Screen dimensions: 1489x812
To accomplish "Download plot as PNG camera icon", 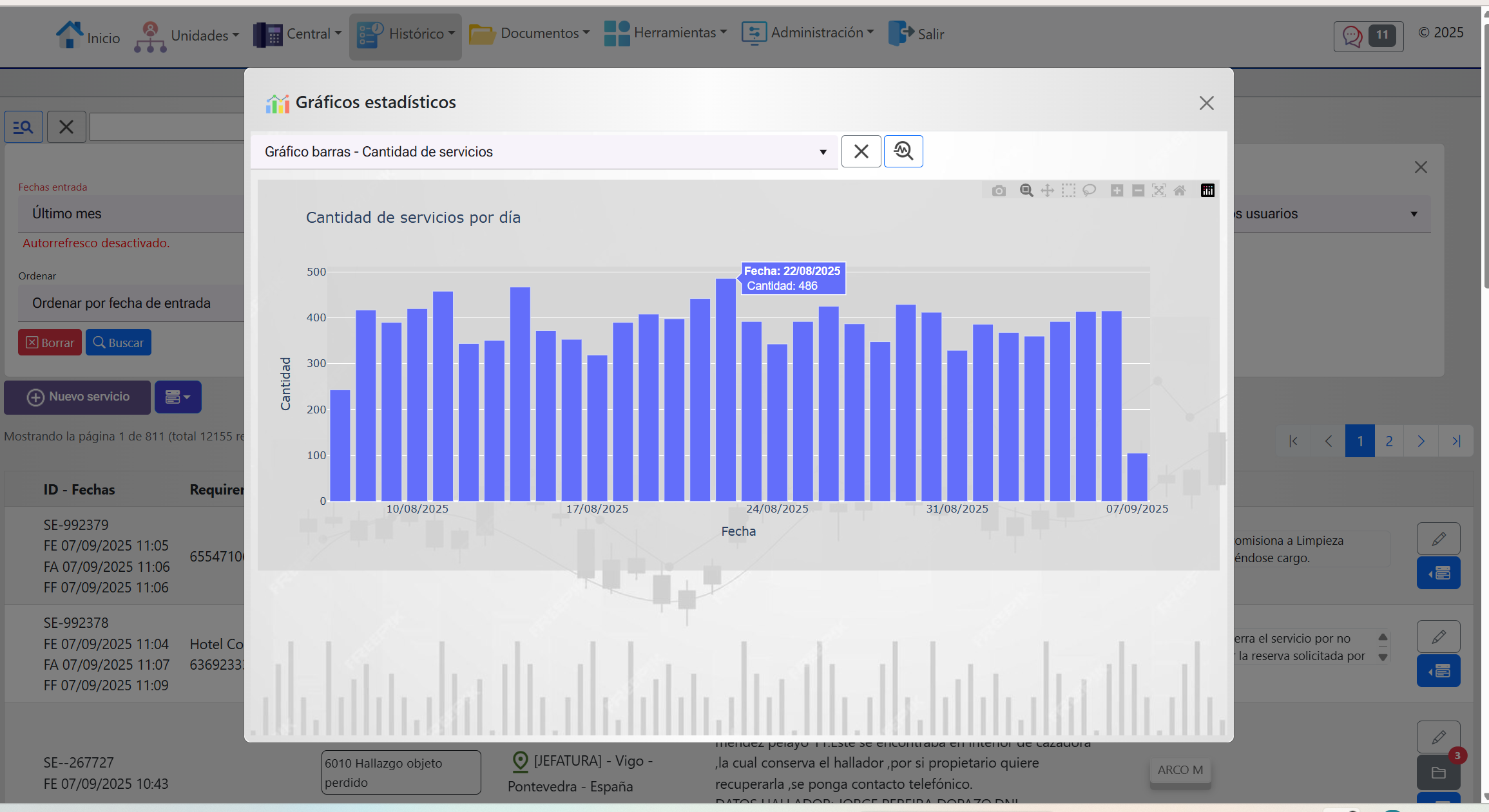I will tap(999, 191).
